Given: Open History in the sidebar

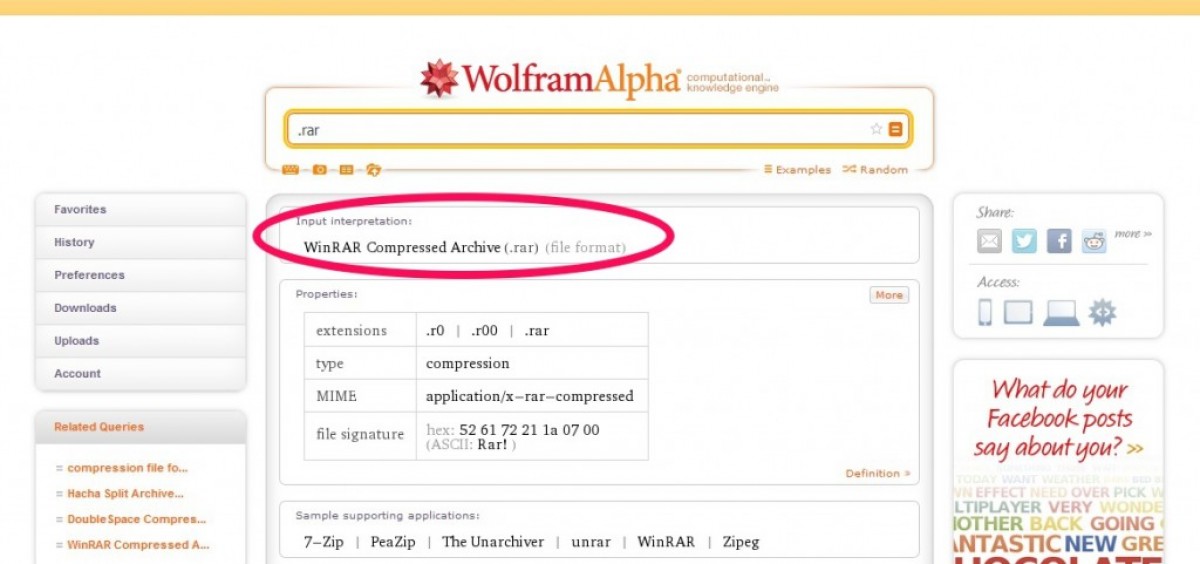Looking at the screenshot, I should tap(140, 242).
